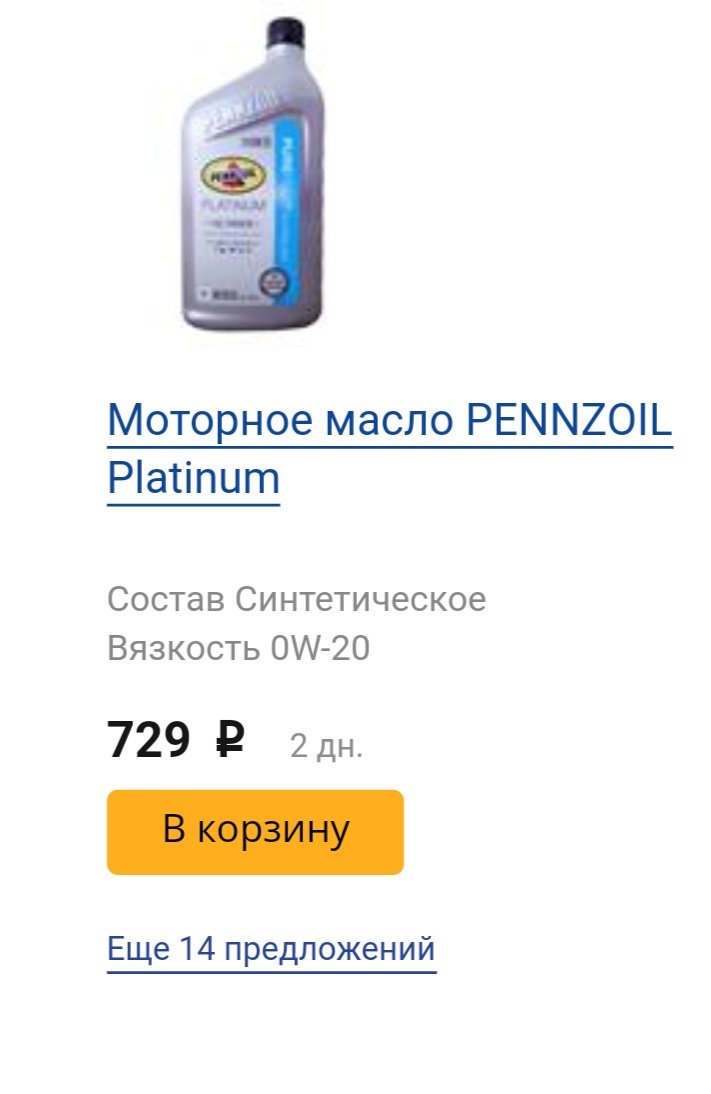This screenshot has height=1094, width=711.
Task: Show 'Еще 14 предложений' offers link
Action: [x=271, y=950]
